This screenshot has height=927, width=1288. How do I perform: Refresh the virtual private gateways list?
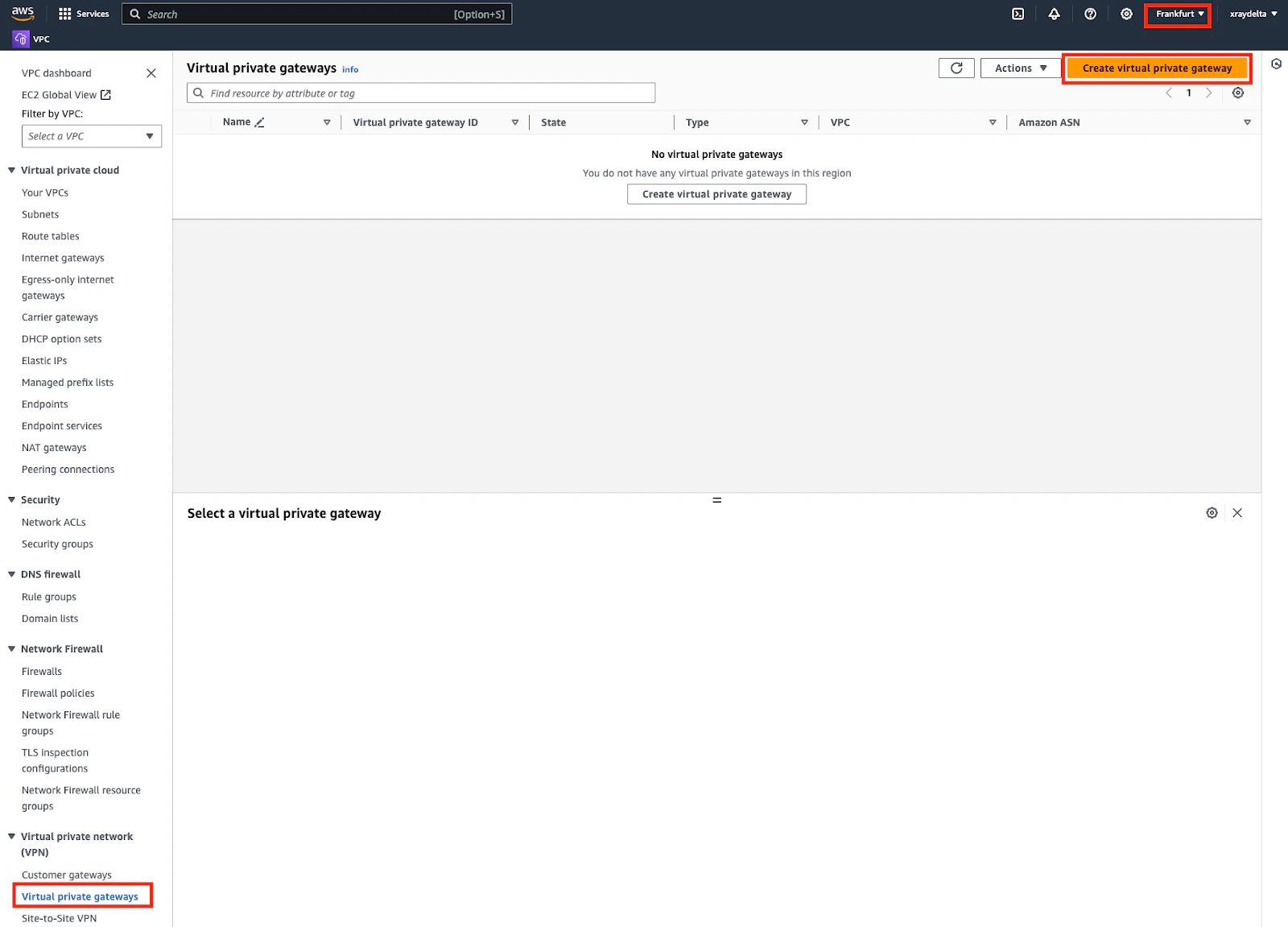point(956,68)
